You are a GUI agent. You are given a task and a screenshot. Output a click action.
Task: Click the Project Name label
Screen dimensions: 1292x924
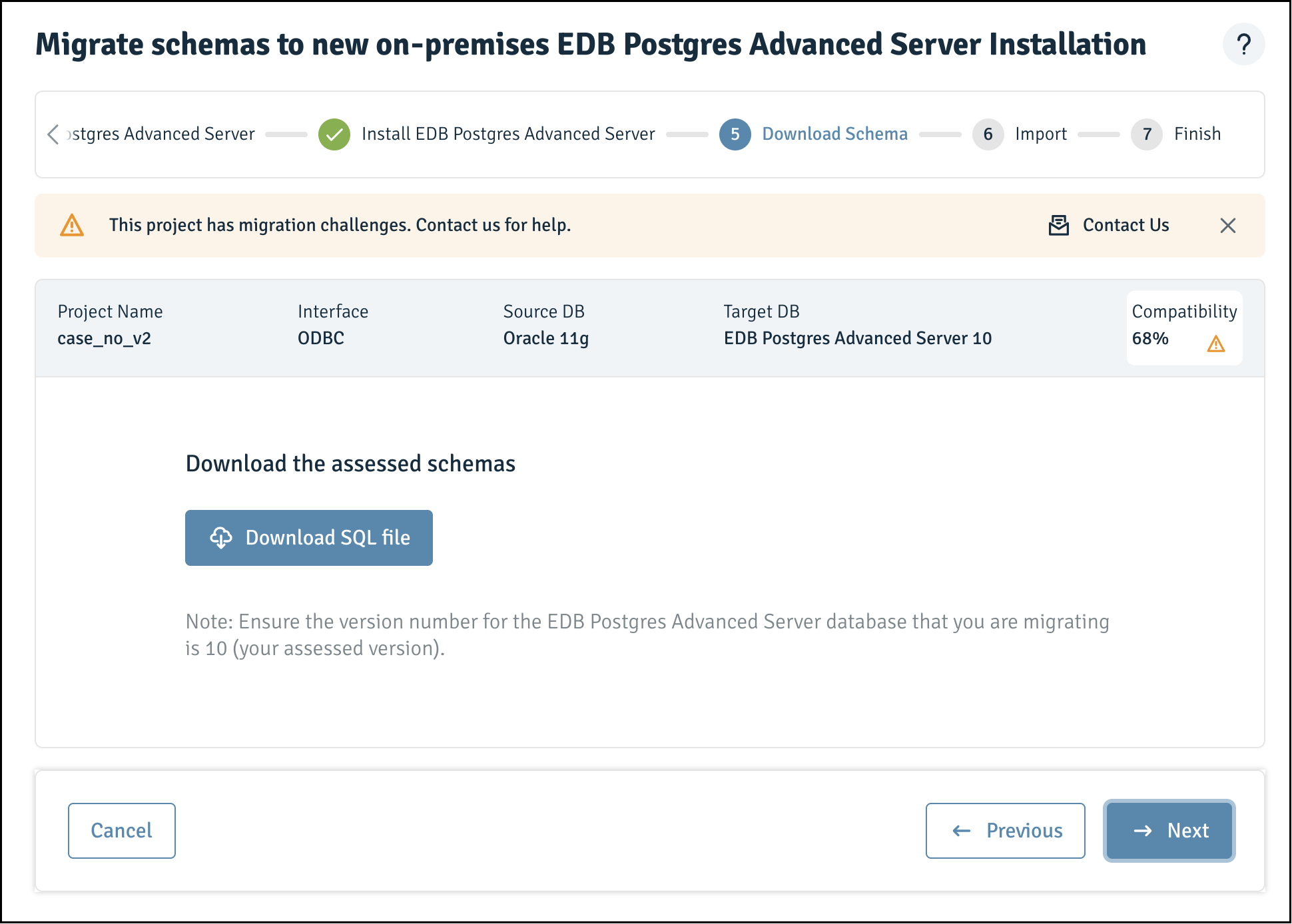(x=110, y=312)
